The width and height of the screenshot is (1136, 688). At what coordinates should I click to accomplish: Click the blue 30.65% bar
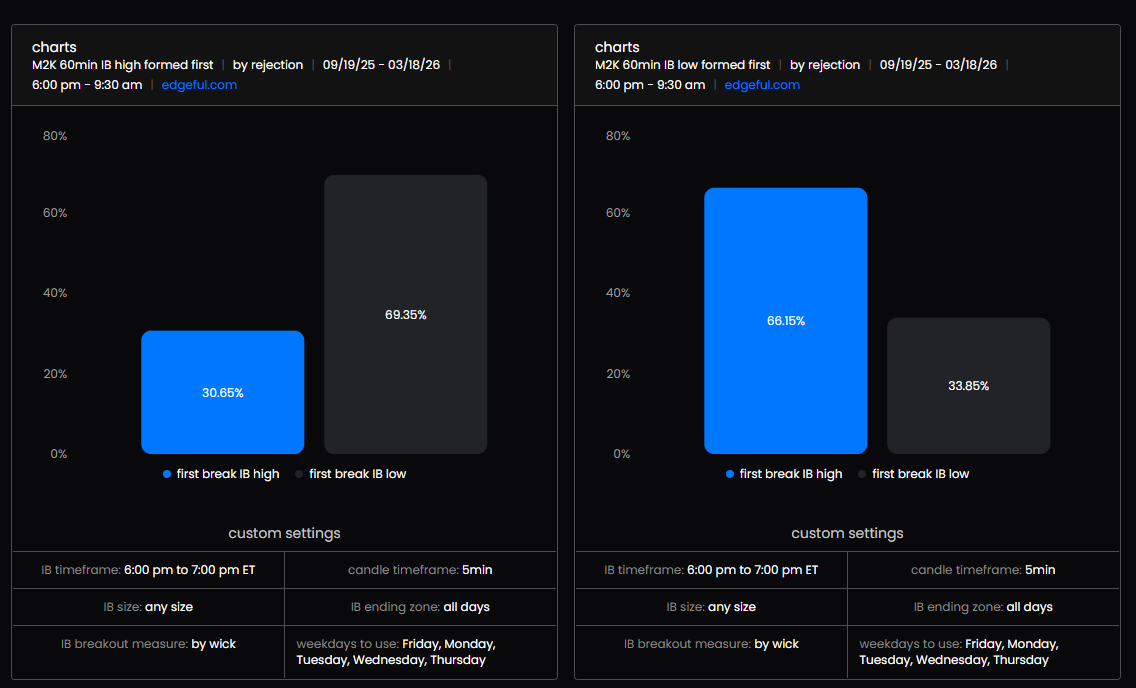click(222, 393)
